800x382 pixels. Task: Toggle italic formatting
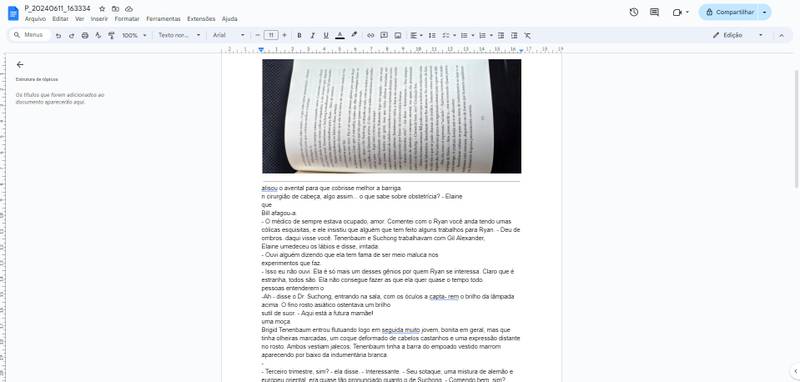312,35
